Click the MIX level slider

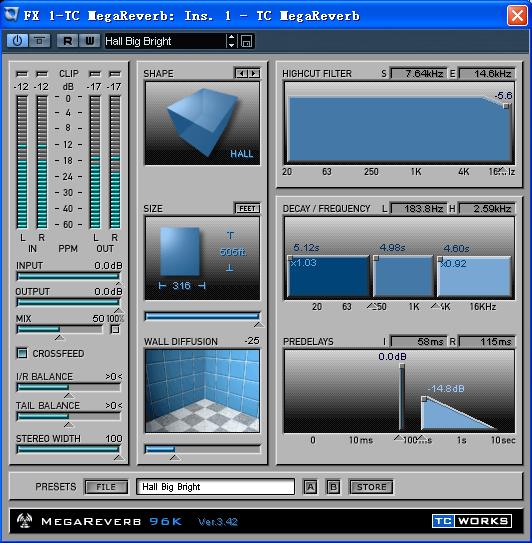click(60, 329)
